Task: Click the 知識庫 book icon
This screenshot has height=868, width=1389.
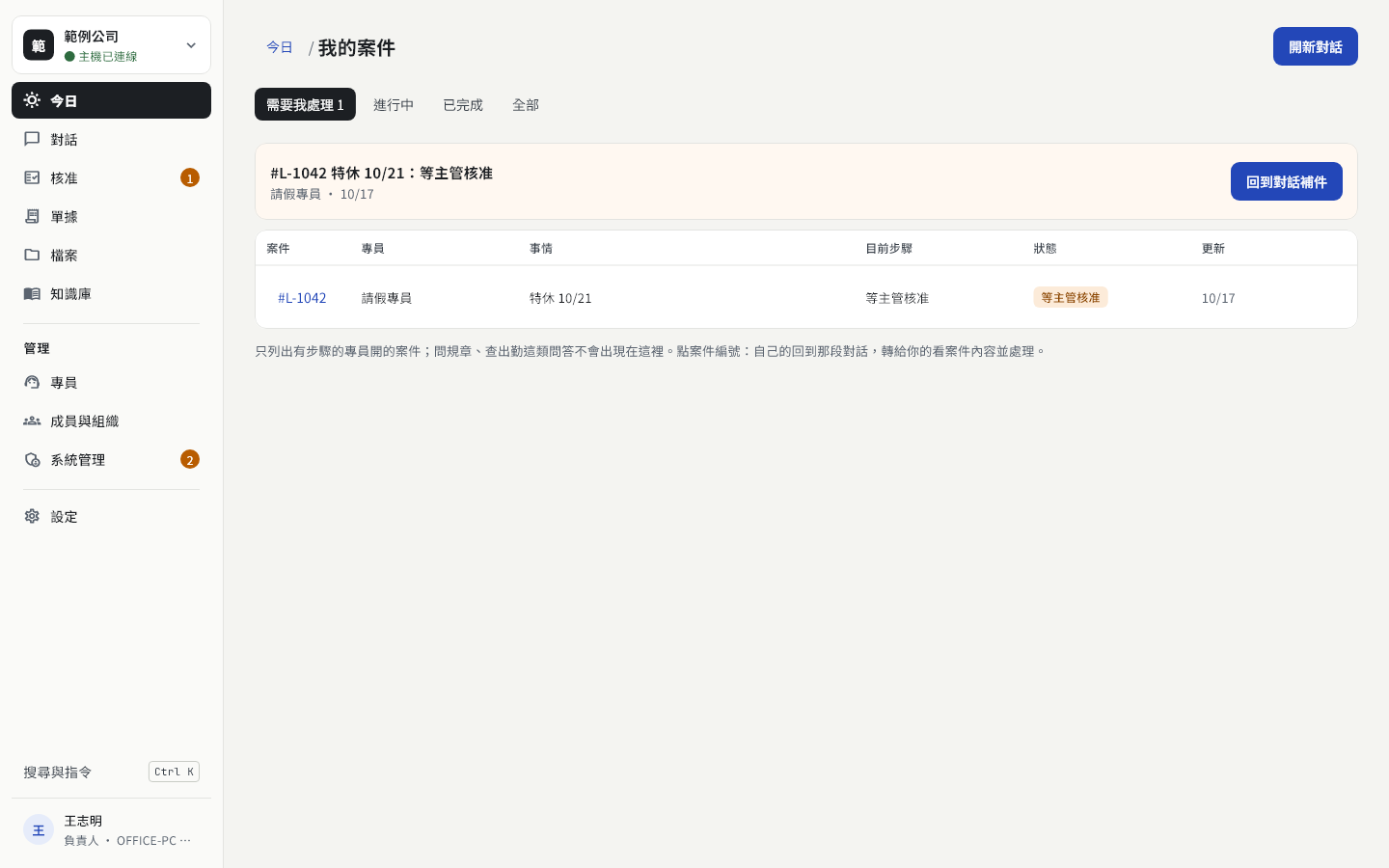Action: click(x=32, y=293)
